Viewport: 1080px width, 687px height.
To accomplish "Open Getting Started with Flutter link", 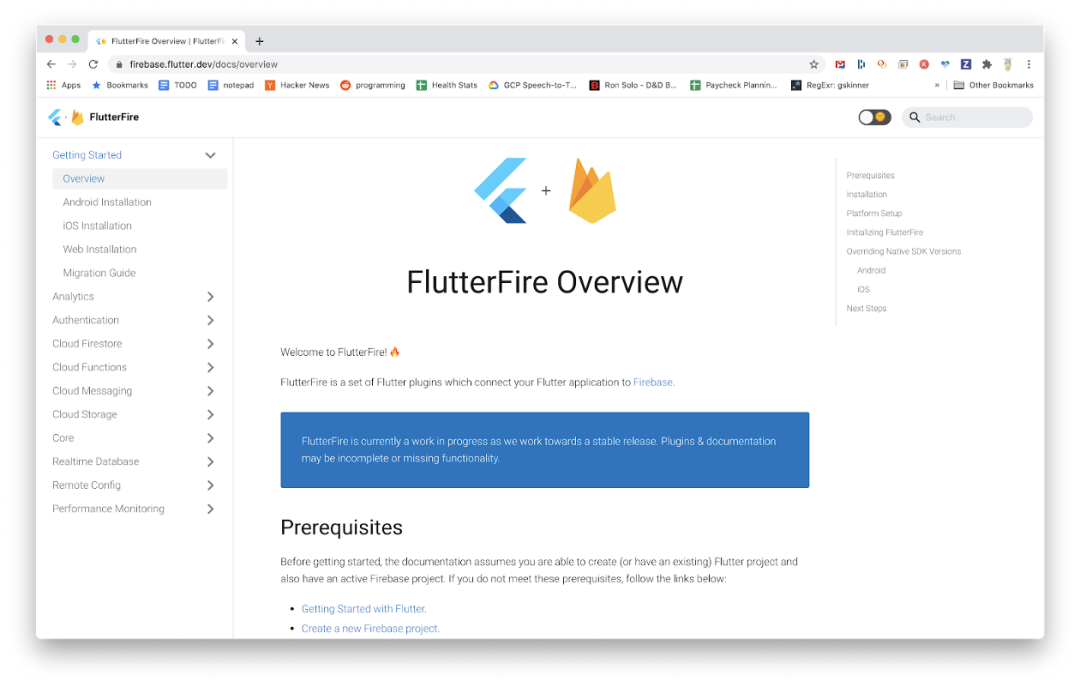I will click(x=363, y=608).
